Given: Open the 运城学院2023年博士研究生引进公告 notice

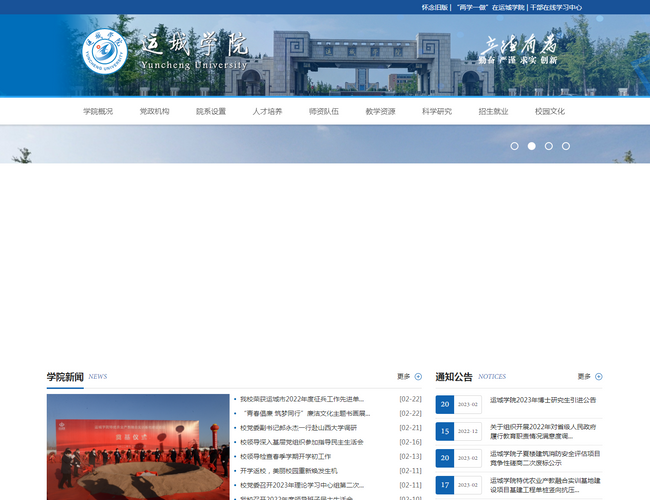Looking at the screenshot, I should (543, 400).
